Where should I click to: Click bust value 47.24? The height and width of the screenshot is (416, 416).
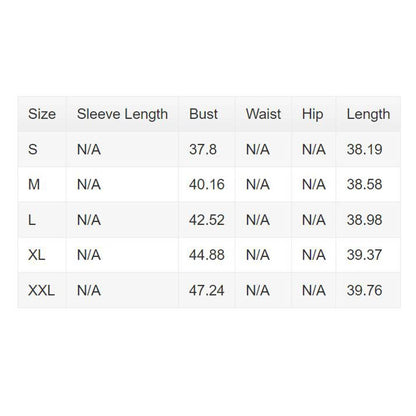click(207, 290)
